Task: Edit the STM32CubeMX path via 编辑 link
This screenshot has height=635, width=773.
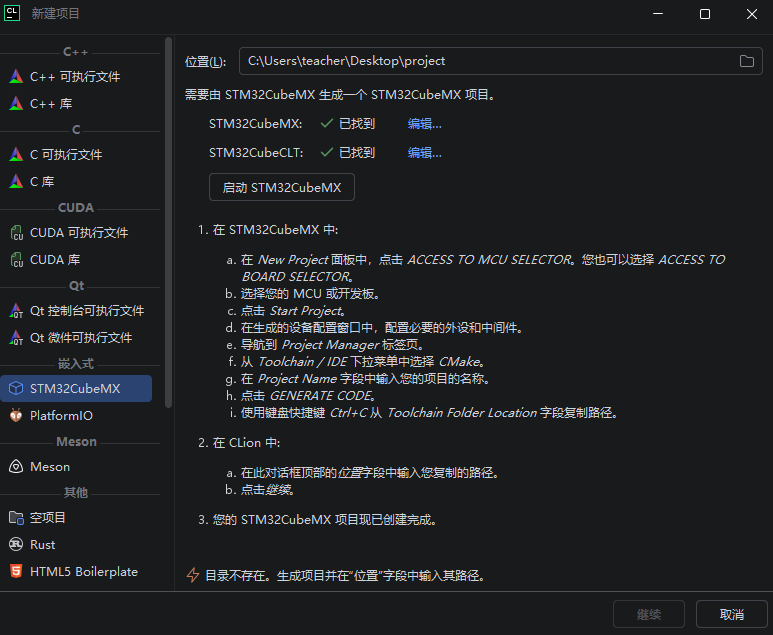Action: 424,124
